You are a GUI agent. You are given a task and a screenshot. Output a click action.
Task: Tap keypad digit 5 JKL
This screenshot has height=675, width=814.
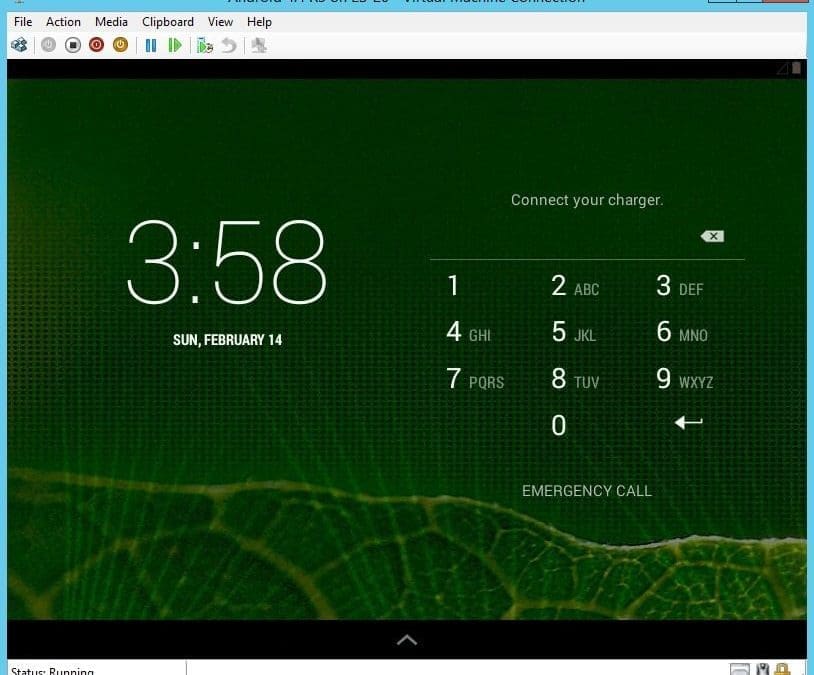[574, 332]
